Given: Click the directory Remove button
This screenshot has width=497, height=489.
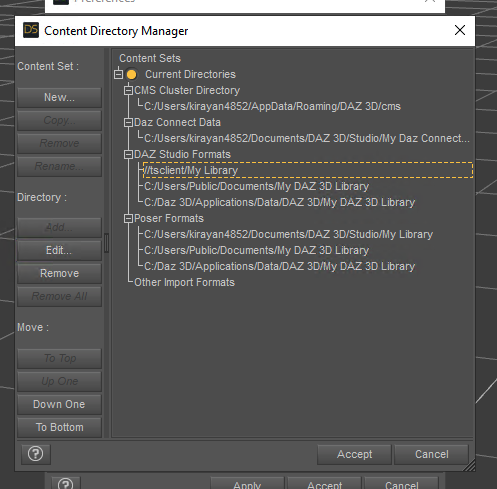Looking at the screenshot, I should (x=59, y=273).
